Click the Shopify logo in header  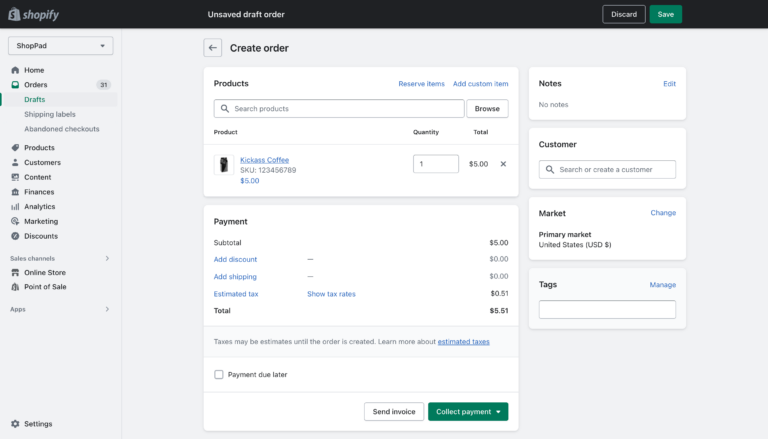pyautogui.click(x=33, y=14)
